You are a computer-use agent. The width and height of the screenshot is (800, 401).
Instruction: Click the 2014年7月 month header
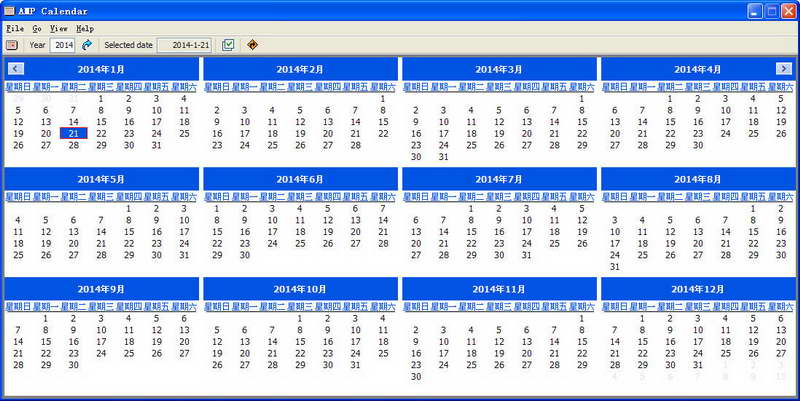point(499,179)
